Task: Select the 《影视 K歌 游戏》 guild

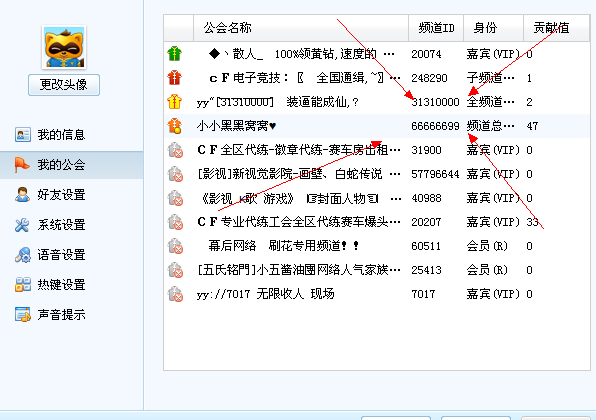Action: click(301, 198)
